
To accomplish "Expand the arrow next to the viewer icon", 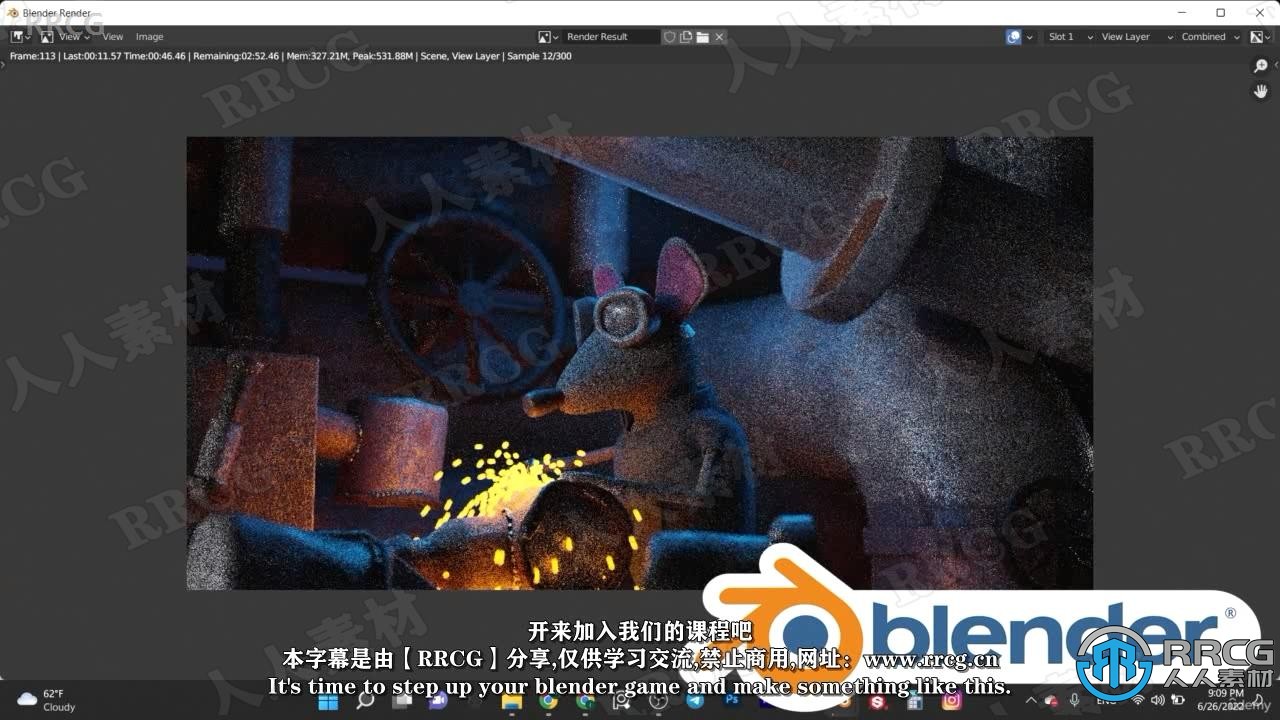I will [1030, 37].
